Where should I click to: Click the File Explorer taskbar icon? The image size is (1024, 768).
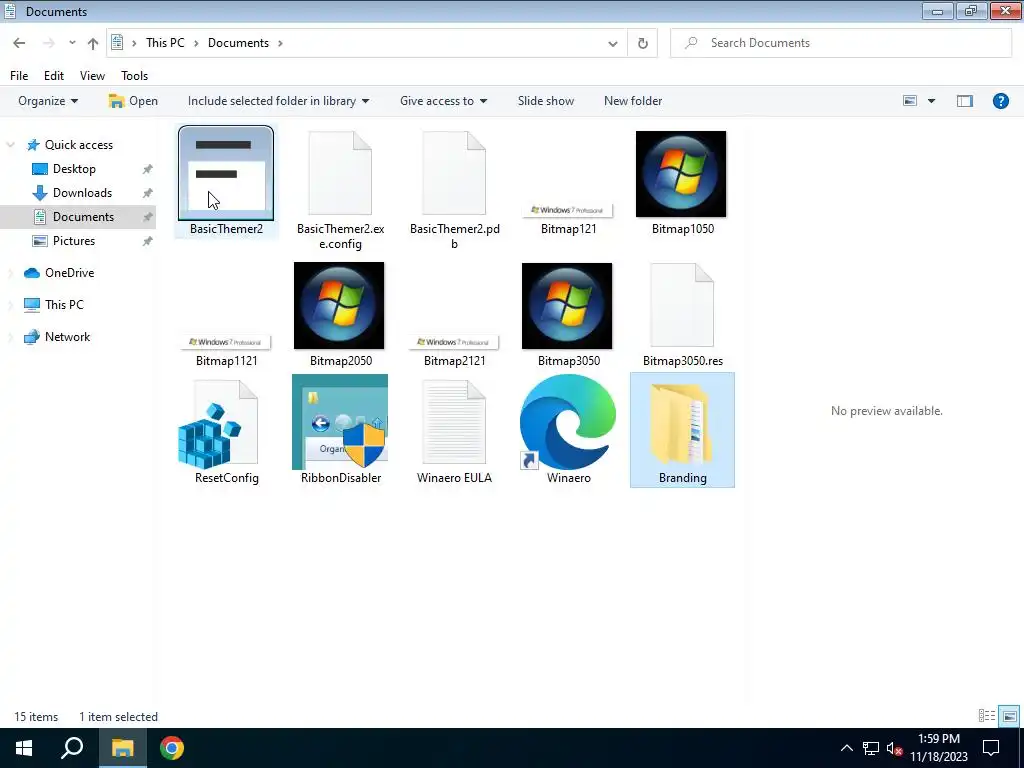(122, 748)
